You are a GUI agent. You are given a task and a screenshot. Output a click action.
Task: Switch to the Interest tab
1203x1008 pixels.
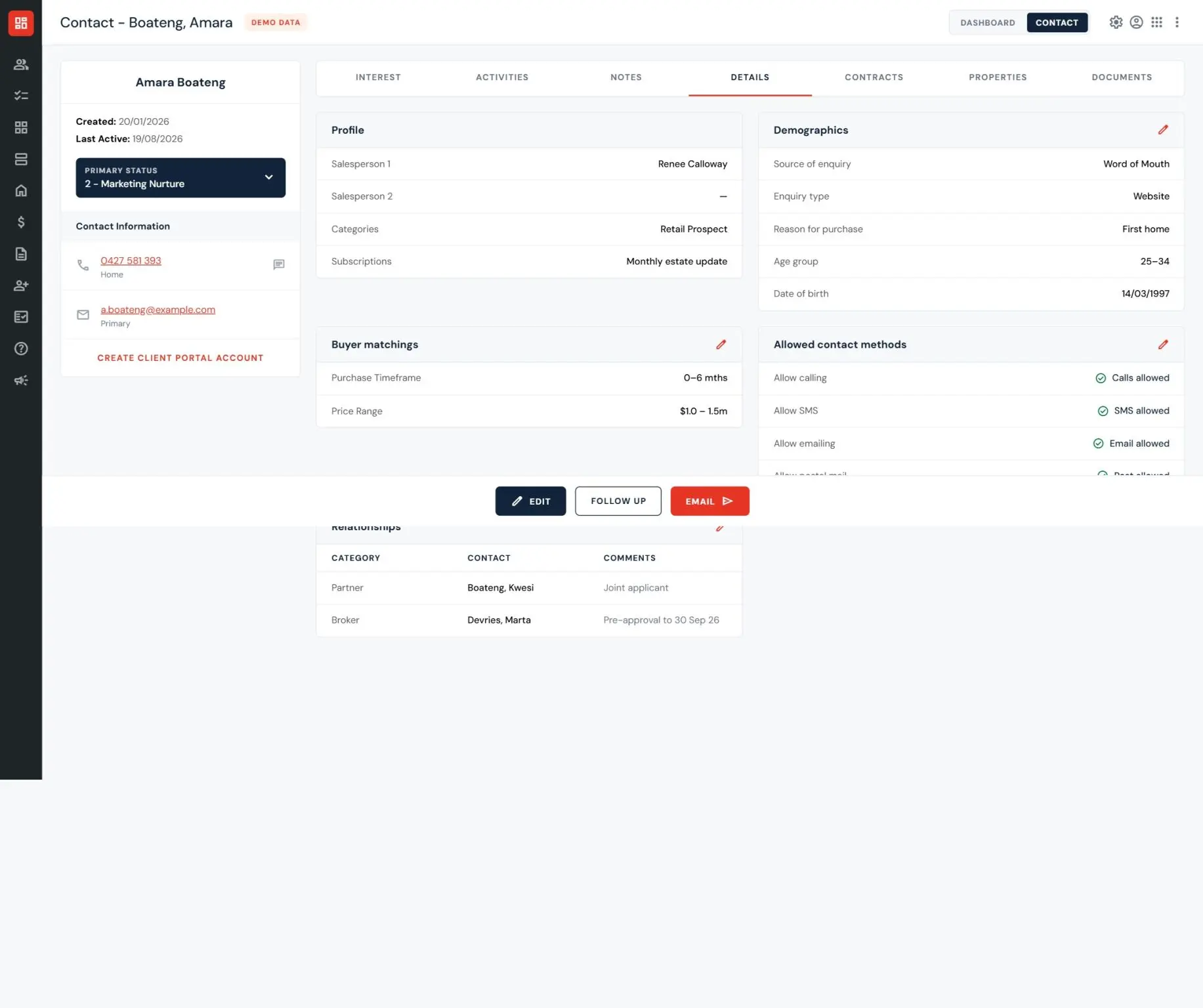click(x=378, y=77)
